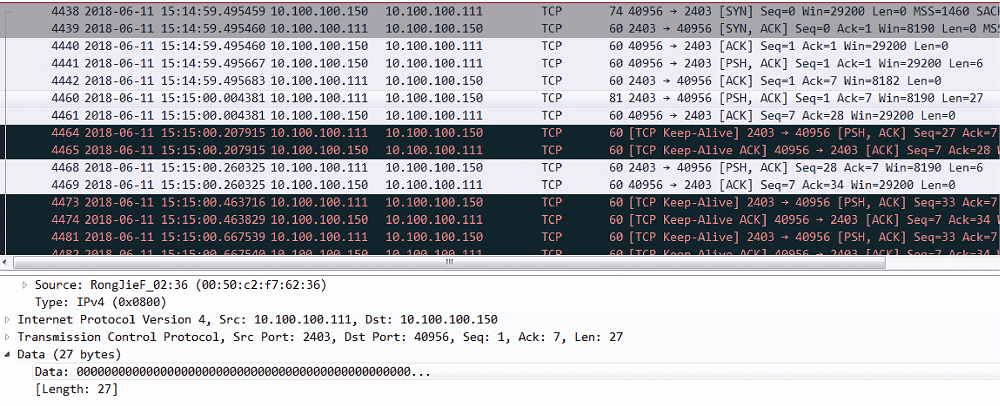Image resolution: width=1000 pixels, height=406 pixels.
Task: Select the [Length: 27] field
Action: click(76, 388)
